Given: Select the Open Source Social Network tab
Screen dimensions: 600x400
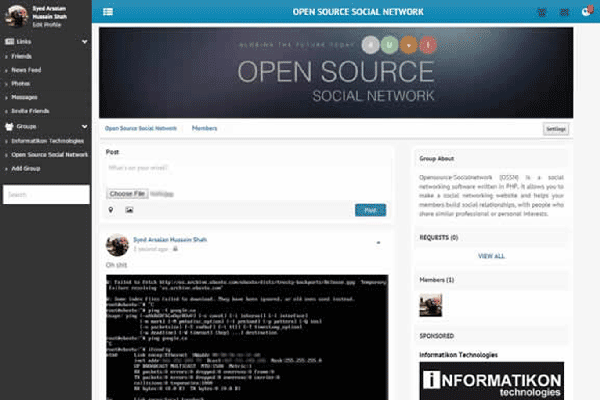Looking at the screenshot, I should pos(141,129).
